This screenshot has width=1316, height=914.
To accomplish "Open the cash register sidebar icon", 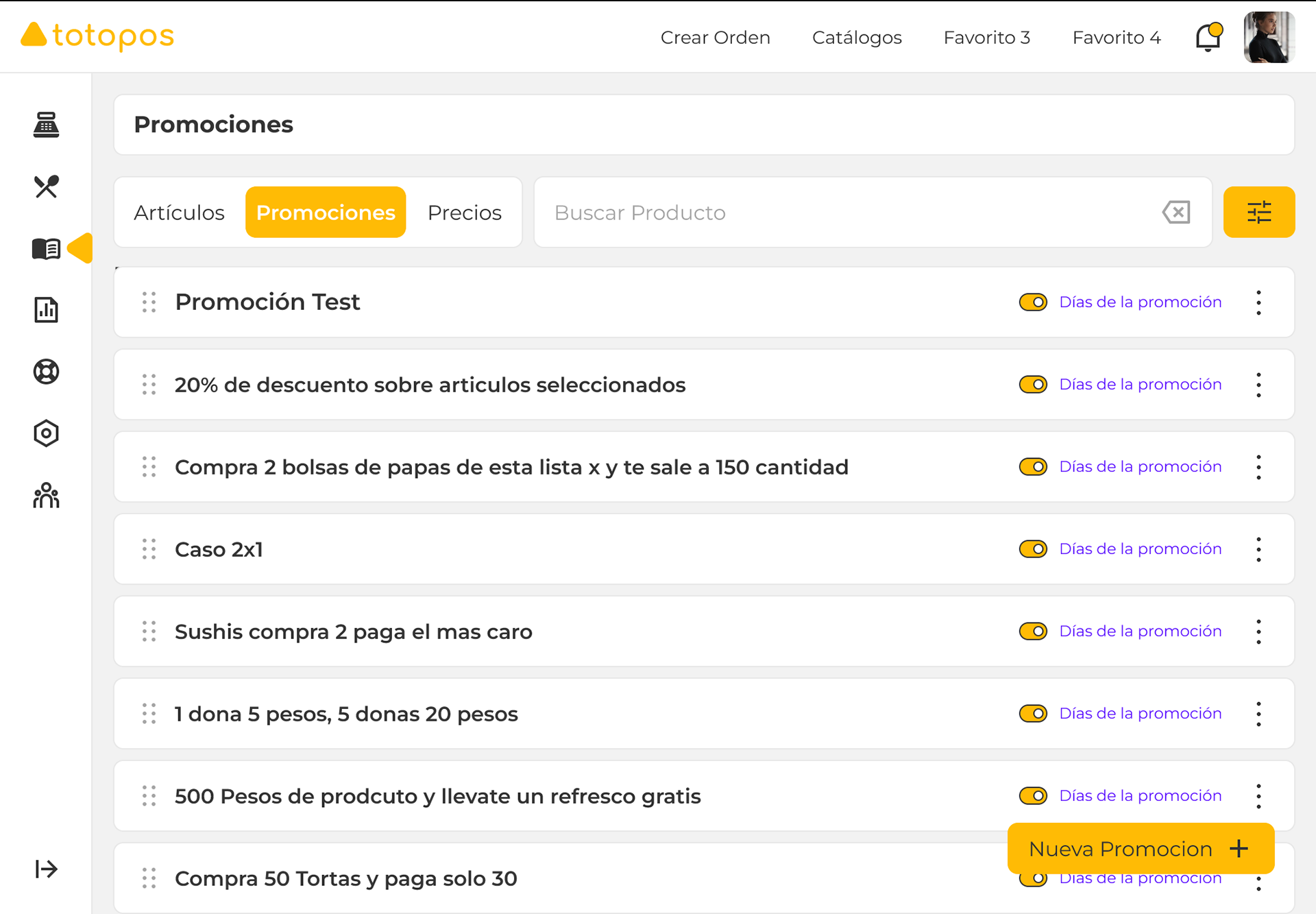I will pos(46,125).
